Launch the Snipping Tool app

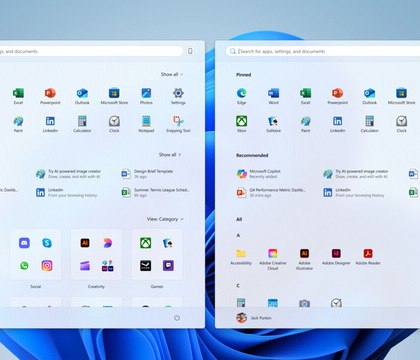point(178,124)
